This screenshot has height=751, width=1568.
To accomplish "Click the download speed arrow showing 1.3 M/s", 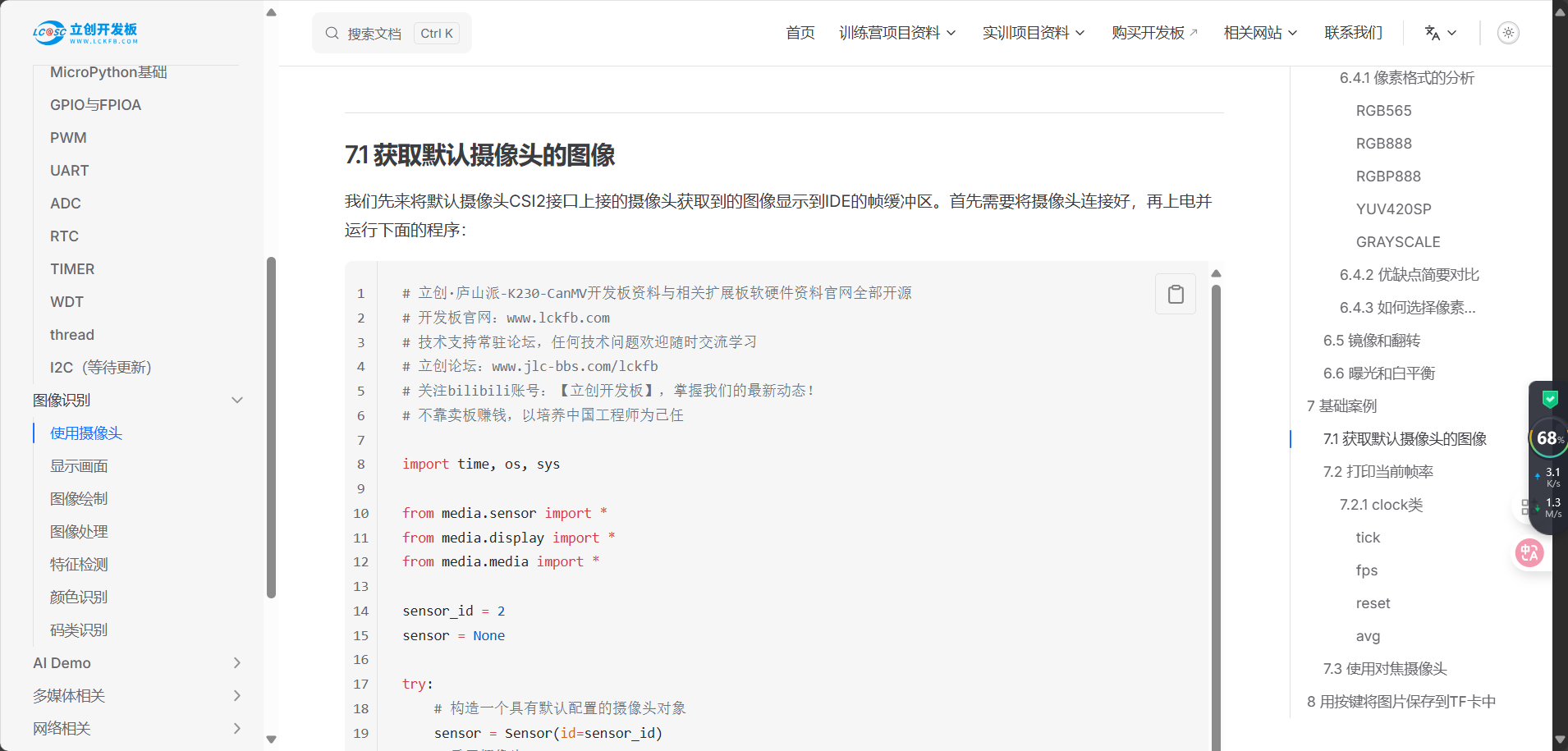I will point(1538,508).
